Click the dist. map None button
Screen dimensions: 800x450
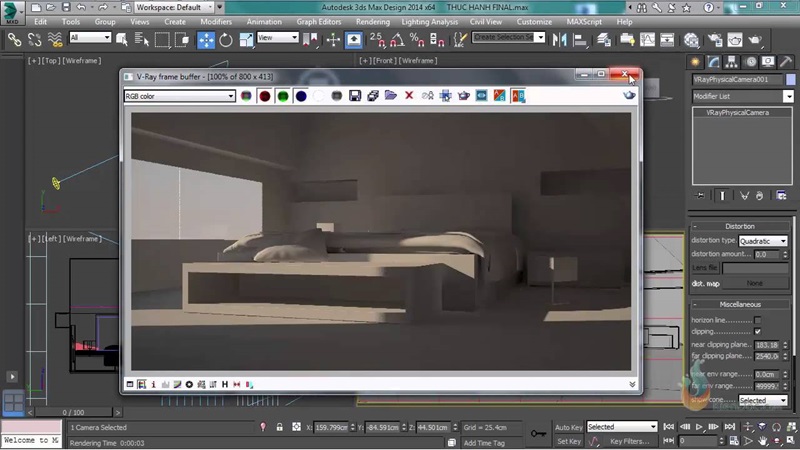point(755,284)
